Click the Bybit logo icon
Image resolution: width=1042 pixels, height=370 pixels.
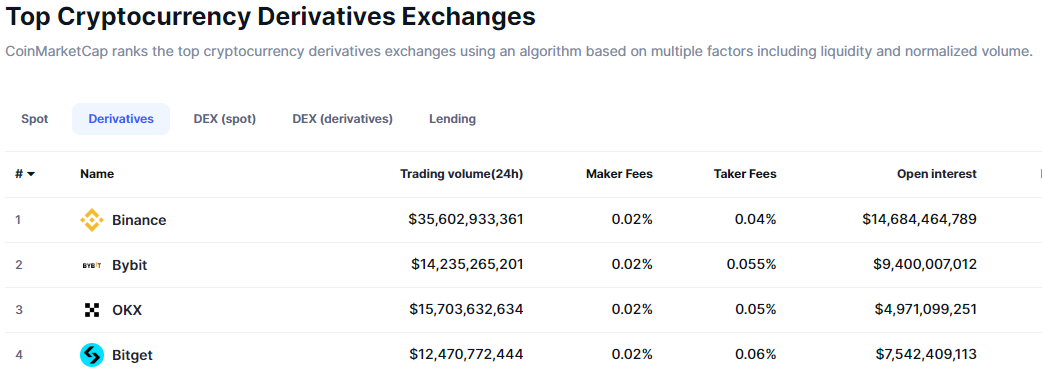(92, 265)
